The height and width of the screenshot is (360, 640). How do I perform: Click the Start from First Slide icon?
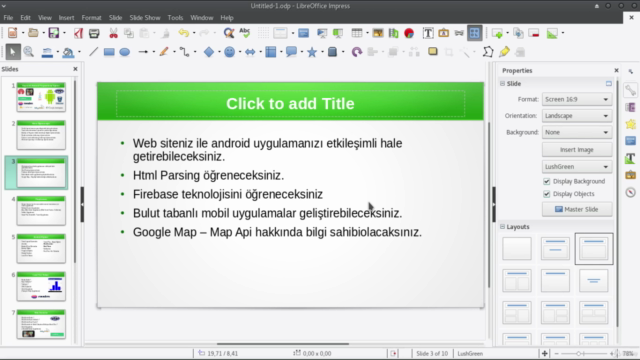(x=322, y=33)
